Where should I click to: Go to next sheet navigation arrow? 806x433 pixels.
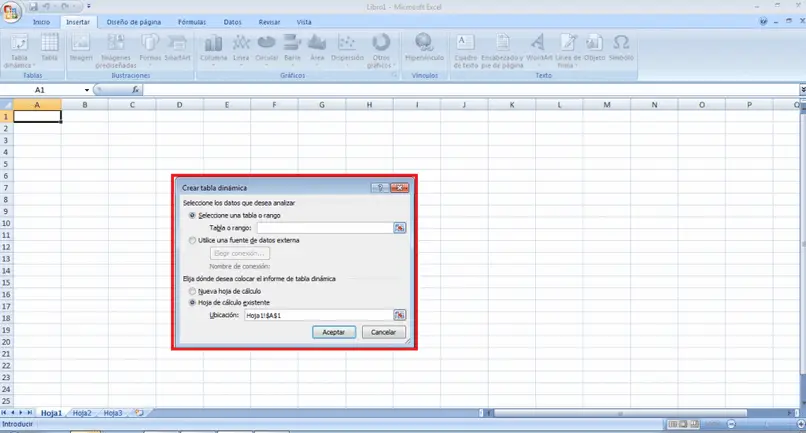(21, 412)
